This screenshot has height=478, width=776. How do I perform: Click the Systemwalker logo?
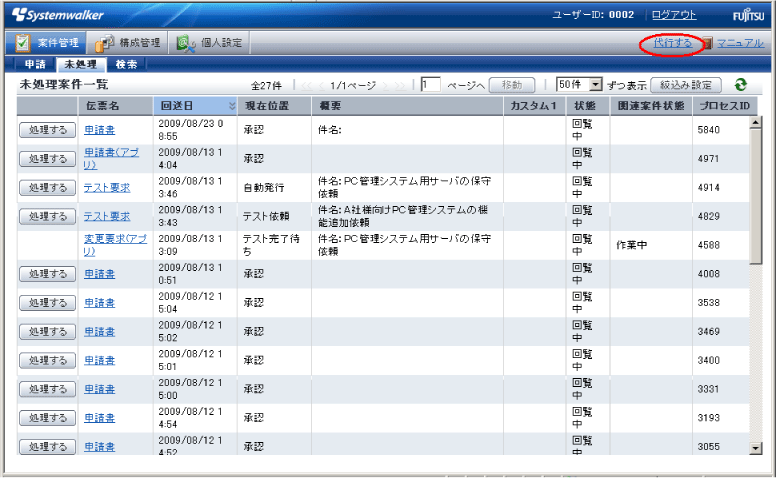[58, 15]
